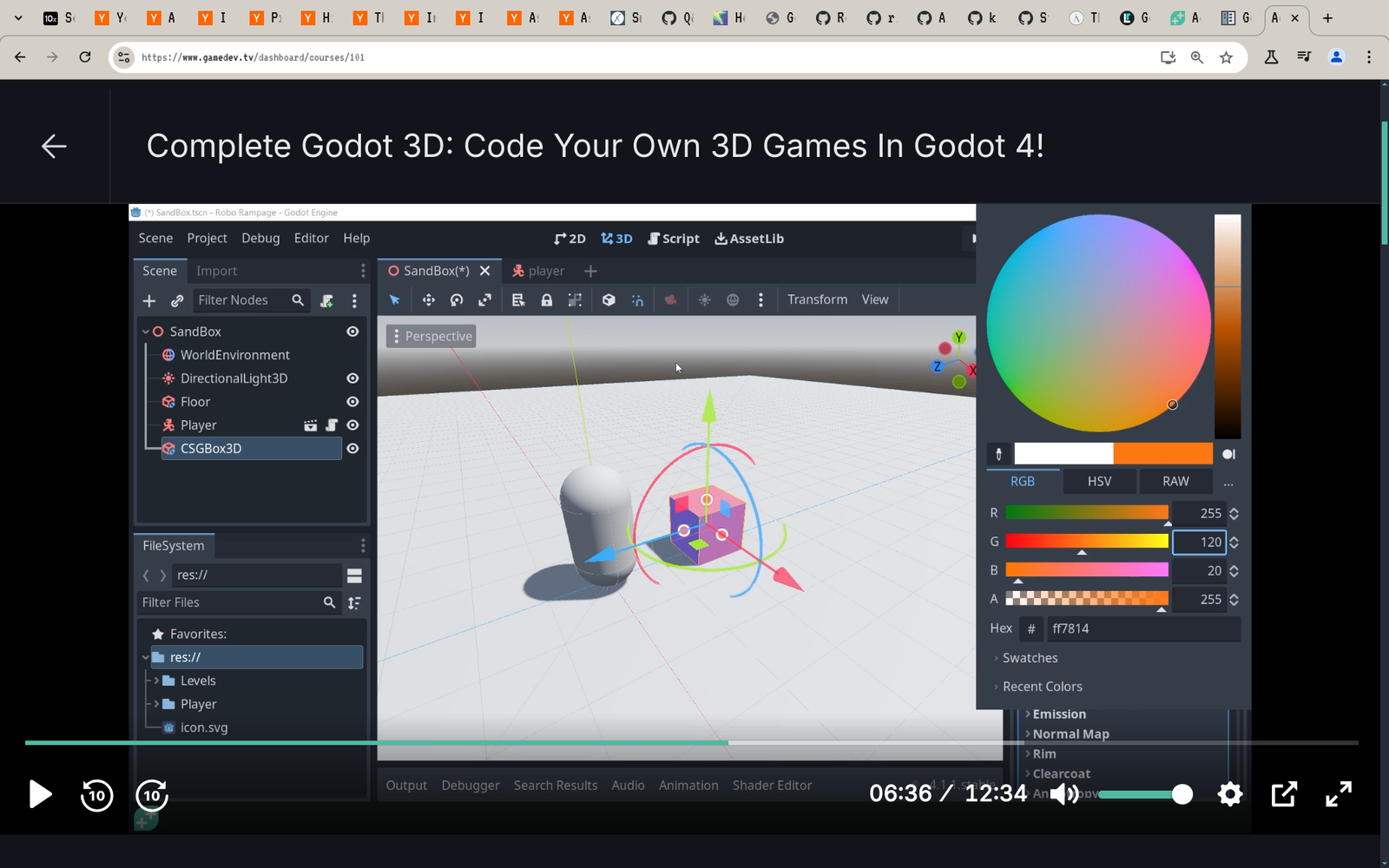The image size is (1389, 868).
Task: Expand the Swatches section
Action: (x=1030, y=658)
